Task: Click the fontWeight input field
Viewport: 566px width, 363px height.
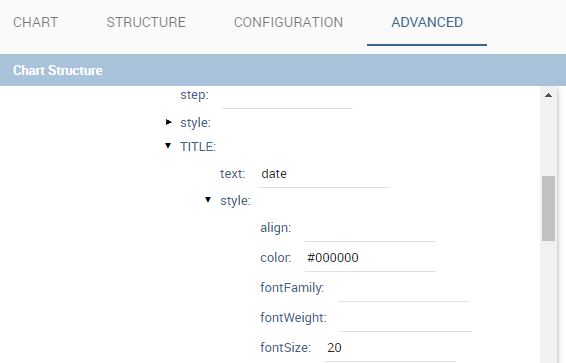Action: tap(406, 320)
